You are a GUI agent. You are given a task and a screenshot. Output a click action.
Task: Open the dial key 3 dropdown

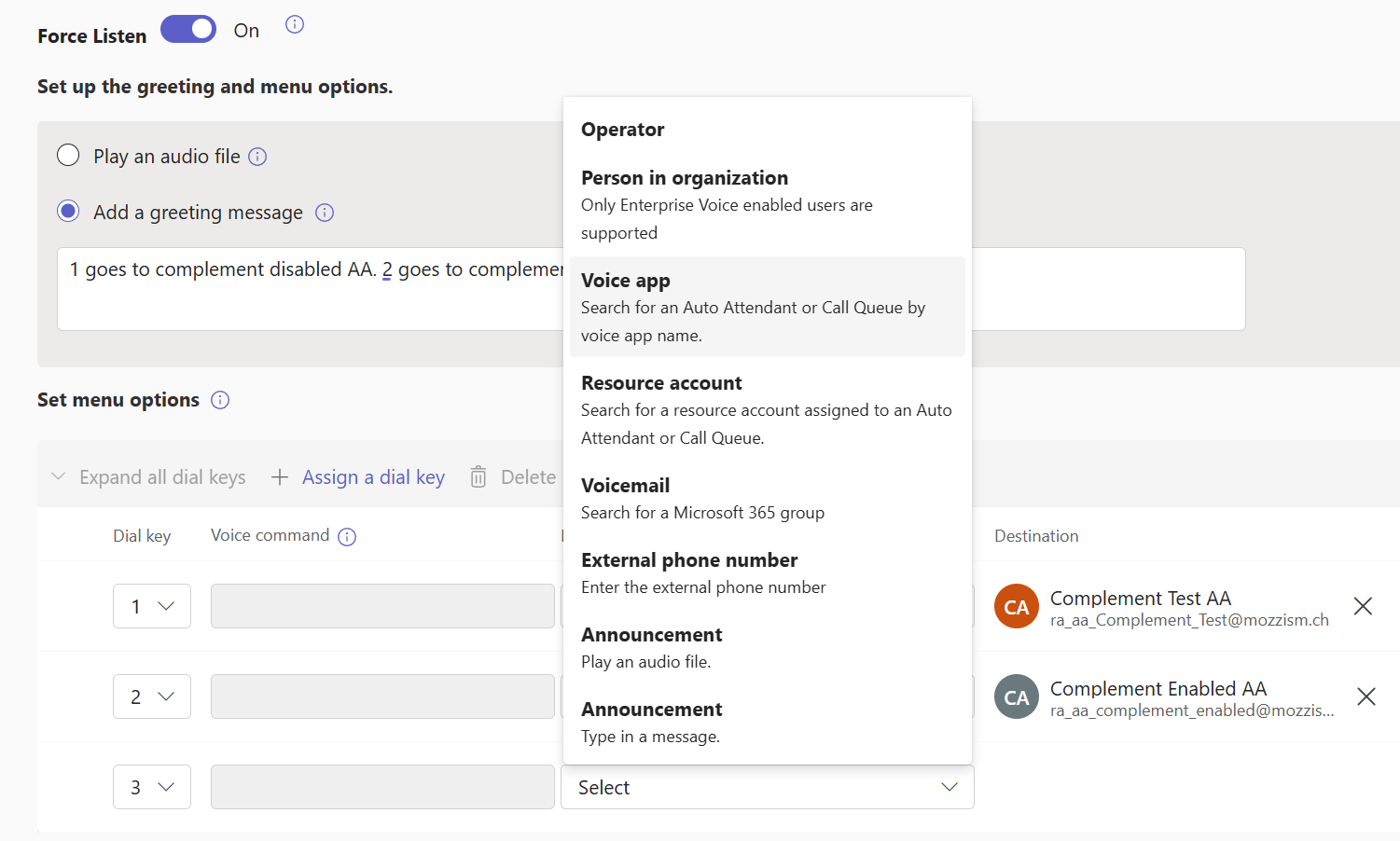tap(152, 787)
